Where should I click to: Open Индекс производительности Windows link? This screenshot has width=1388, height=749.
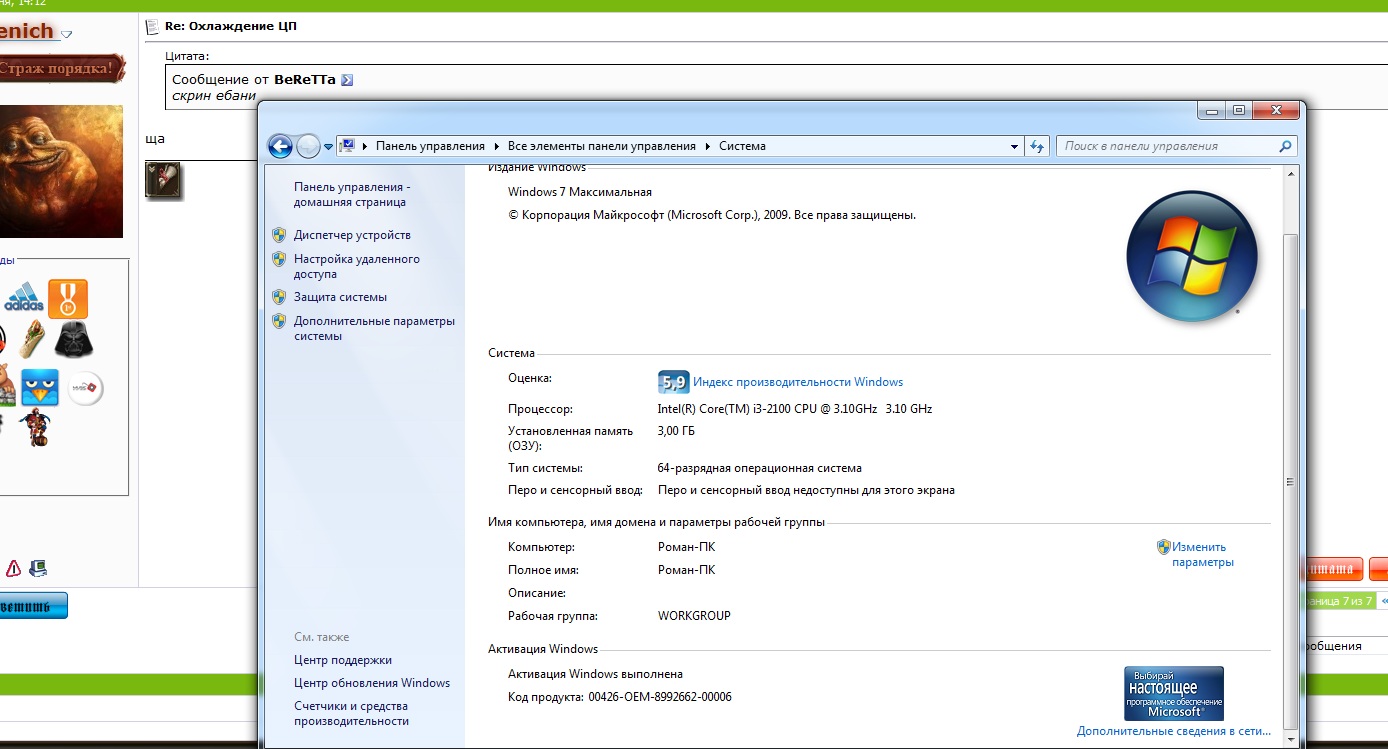tap(797, 382)
